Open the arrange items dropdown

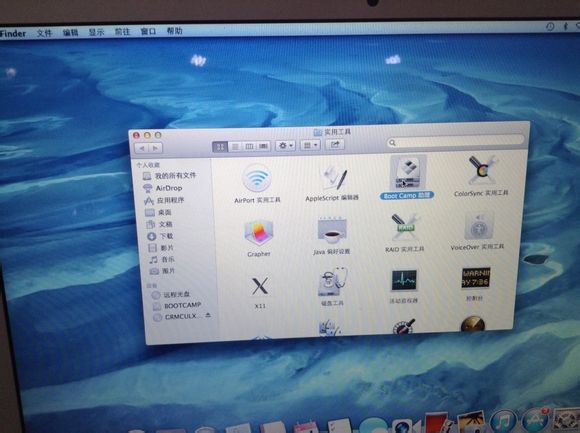tap(310, 145)
